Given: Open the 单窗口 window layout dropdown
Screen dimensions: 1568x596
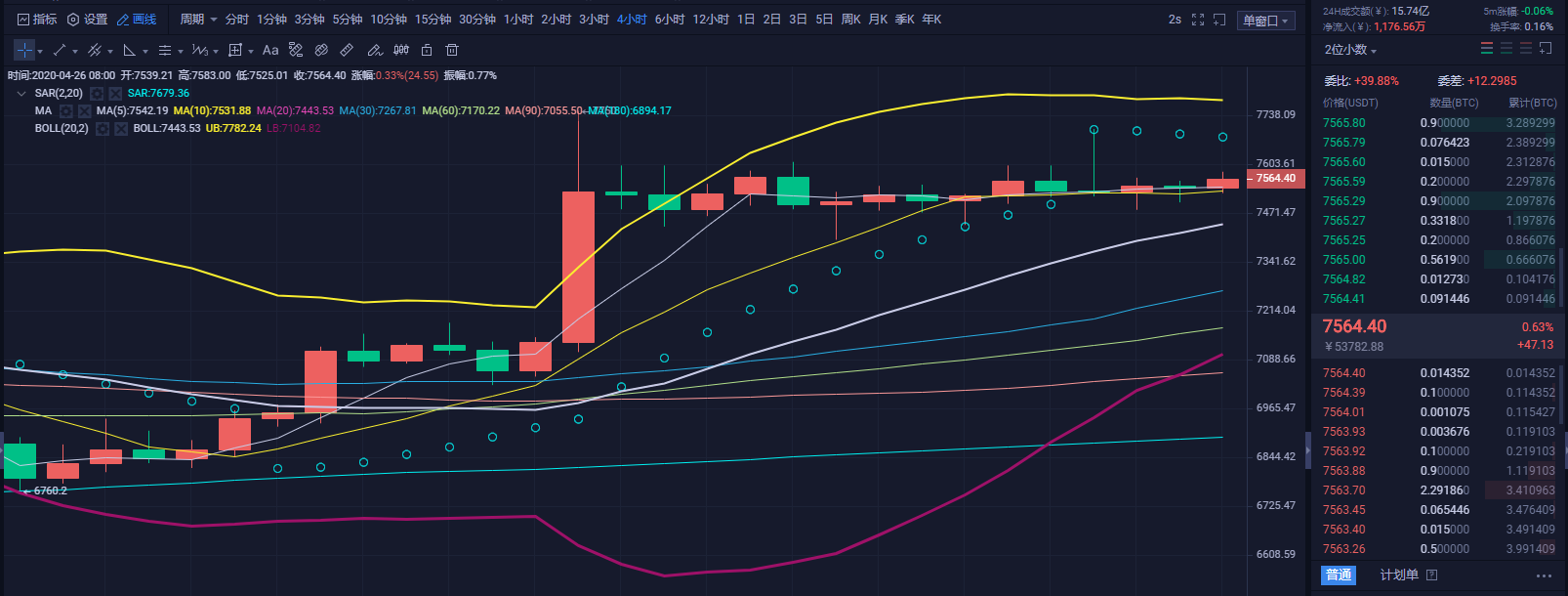Looking at the screenshot, I should [x=1266, y=21].
